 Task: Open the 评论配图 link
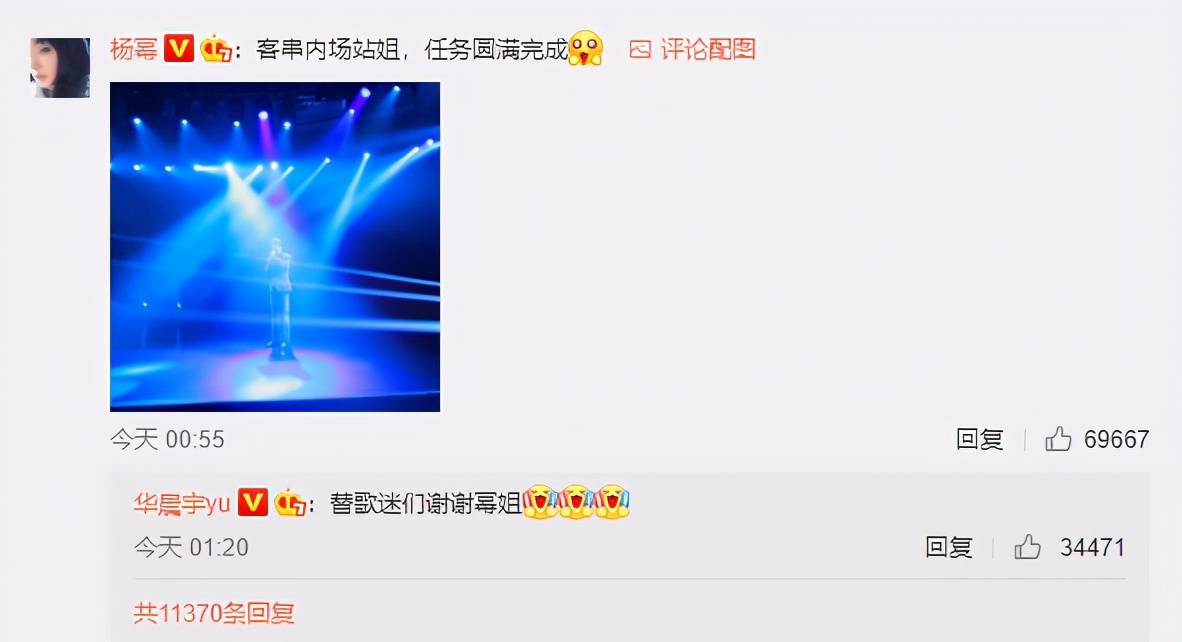708,50
